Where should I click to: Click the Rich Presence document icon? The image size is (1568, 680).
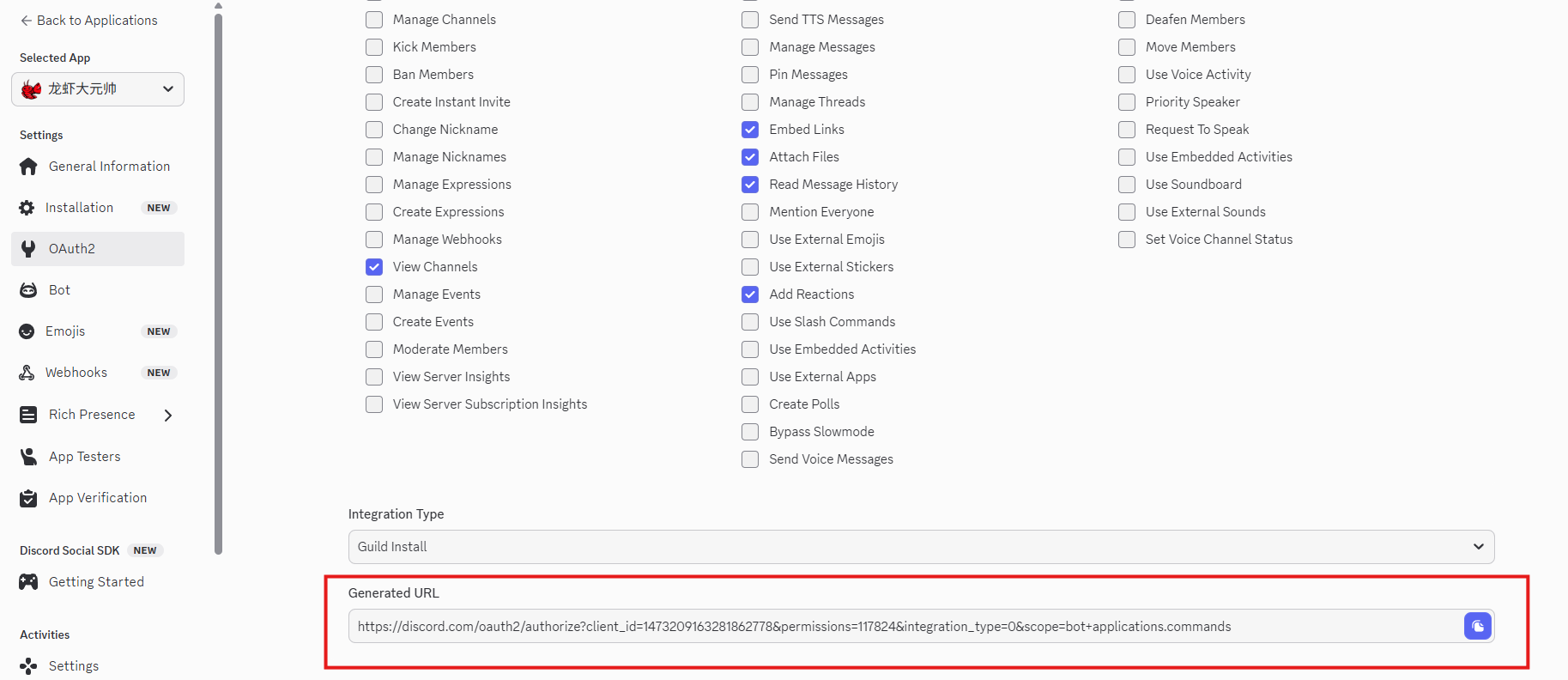[x=28, y=415]
